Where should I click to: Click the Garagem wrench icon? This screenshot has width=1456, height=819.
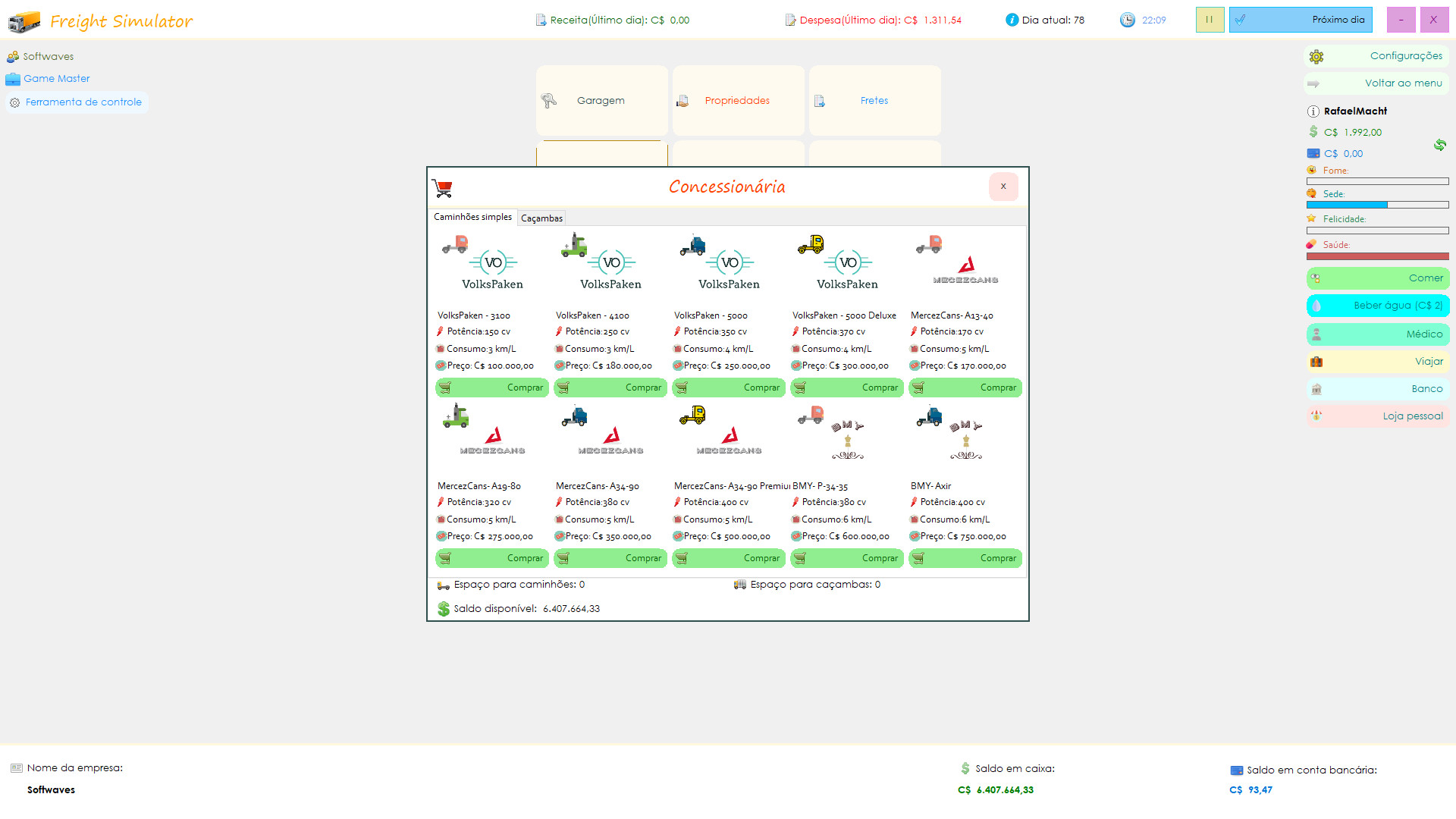click(x=549, y=101)
